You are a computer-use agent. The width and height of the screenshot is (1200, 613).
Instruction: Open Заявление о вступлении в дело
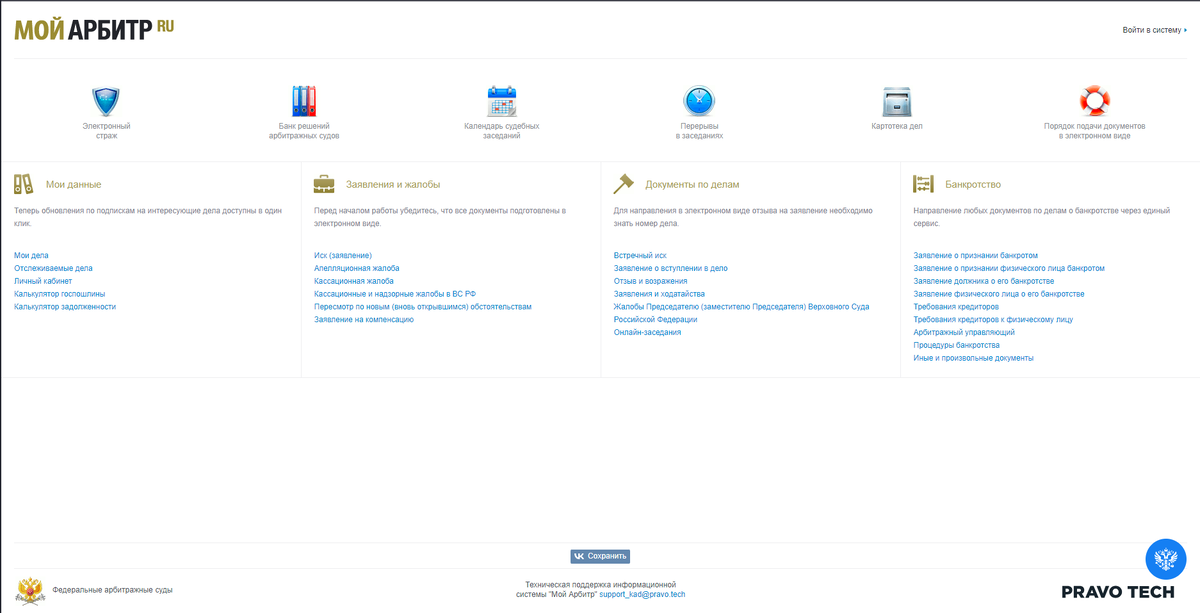click(671, 268)
